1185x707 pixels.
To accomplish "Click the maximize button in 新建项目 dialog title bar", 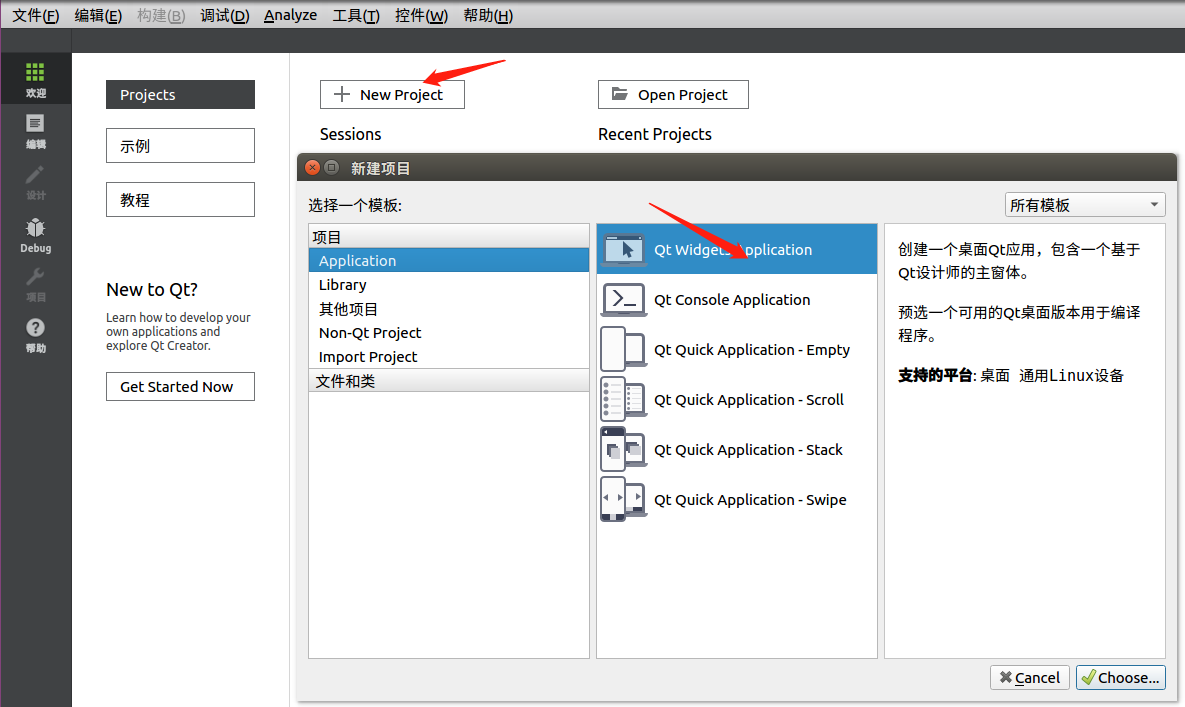I will tap(331, 168).
